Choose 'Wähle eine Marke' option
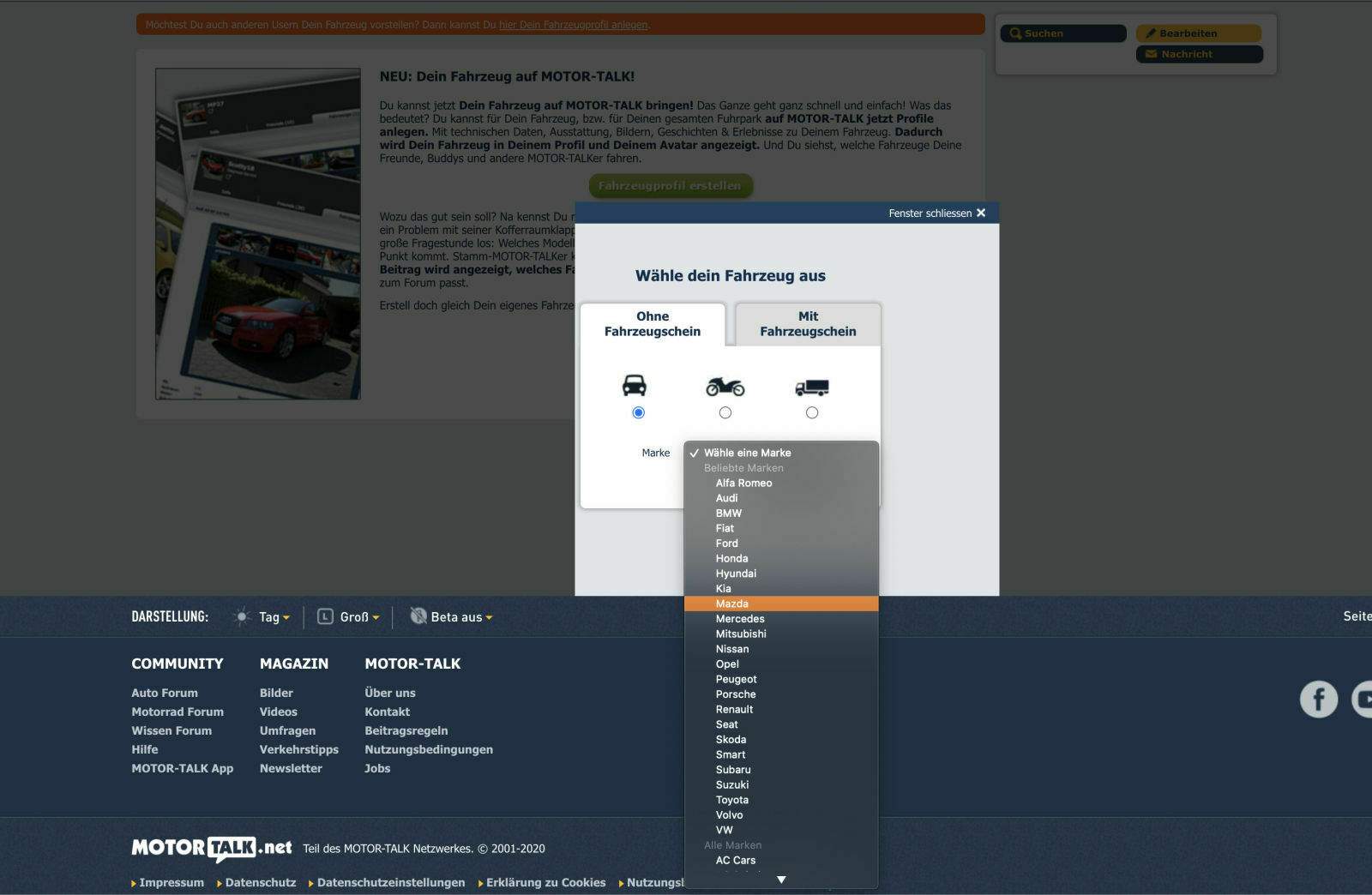 click(781, 453)
